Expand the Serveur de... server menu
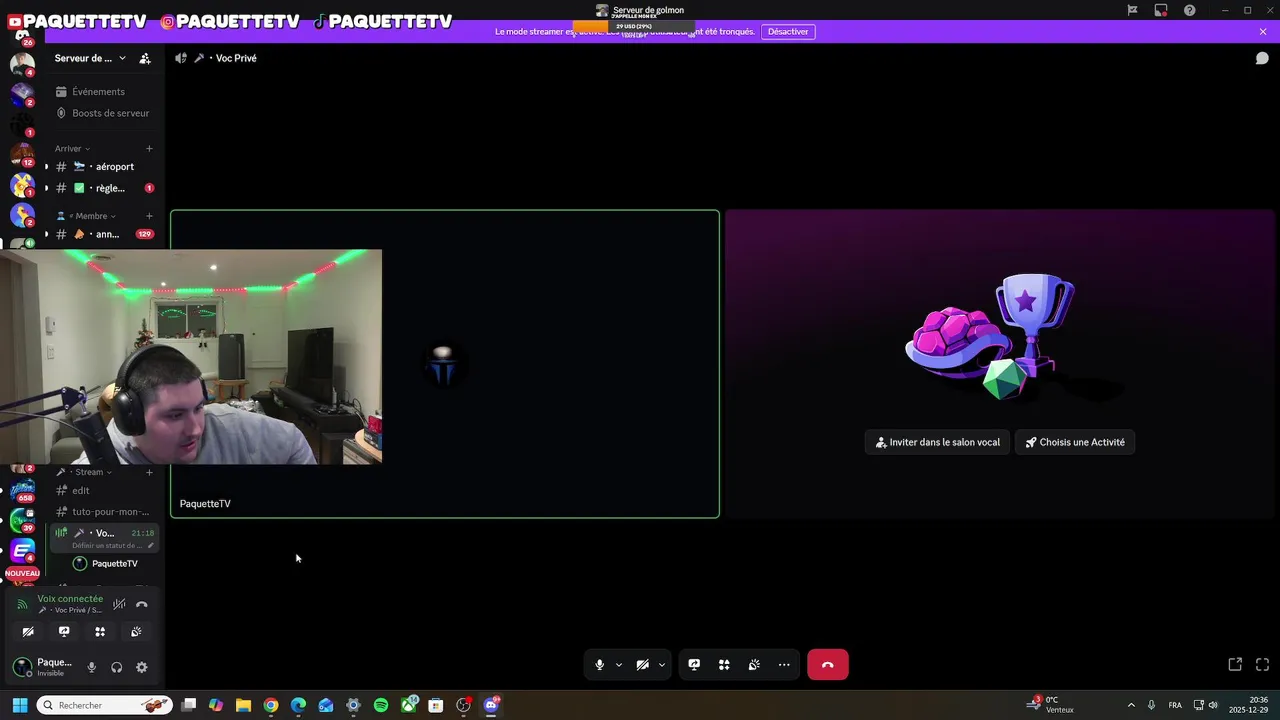The width and height of the screenshot is (1280, 720). point(90,58)
